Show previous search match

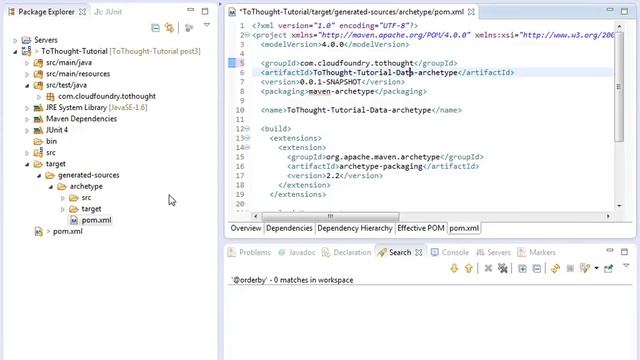469,268
